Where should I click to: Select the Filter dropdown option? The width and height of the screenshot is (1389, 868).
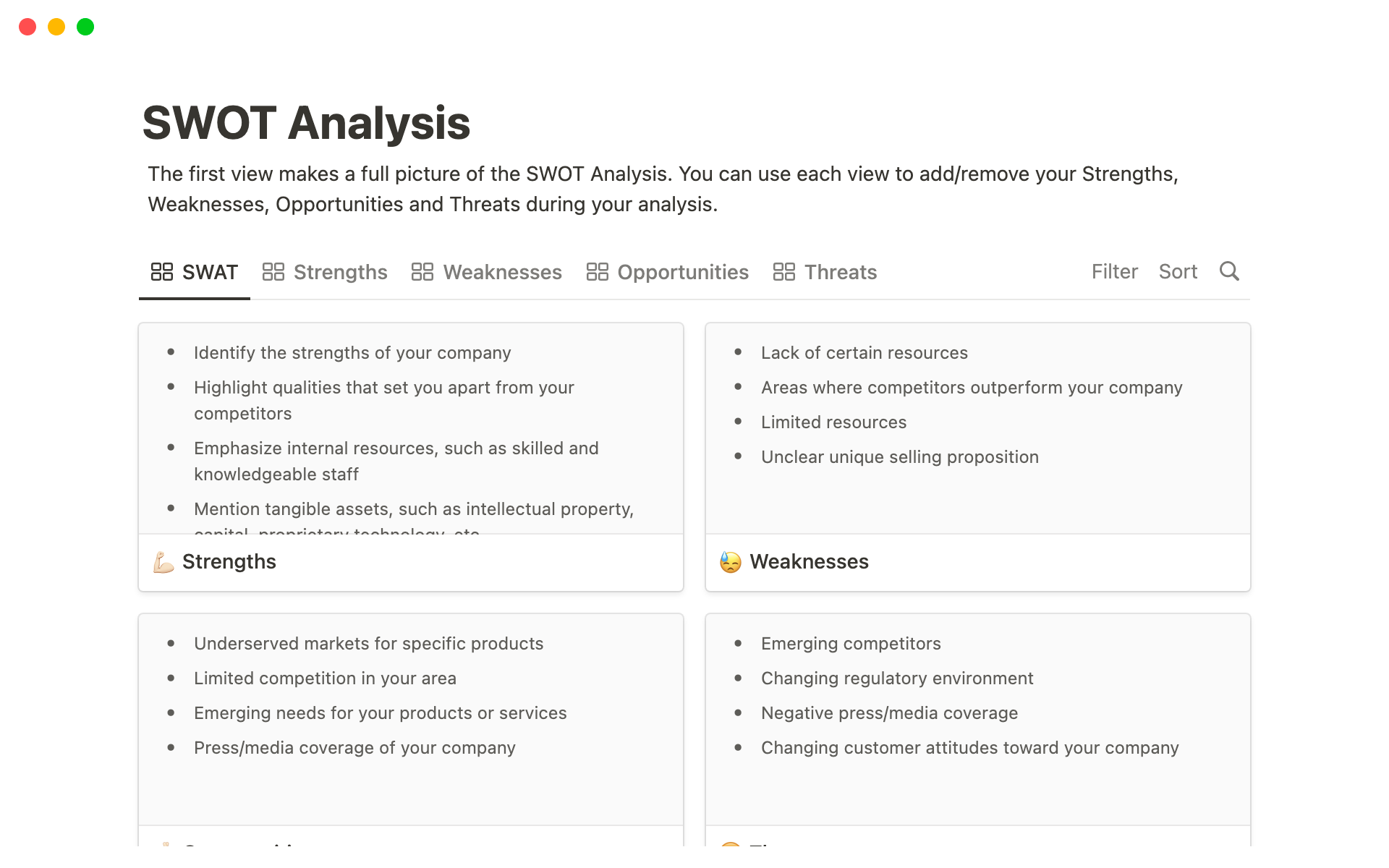pos(1113,271)
